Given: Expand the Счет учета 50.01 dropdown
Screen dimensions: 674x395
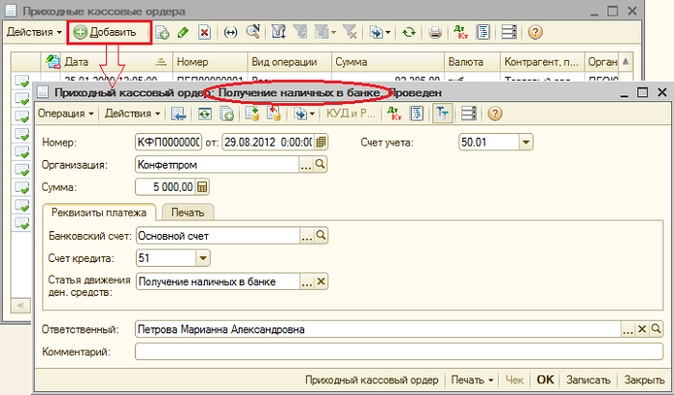Looking at the screenshot, I should pyautogui.click(x=526, y=142).
